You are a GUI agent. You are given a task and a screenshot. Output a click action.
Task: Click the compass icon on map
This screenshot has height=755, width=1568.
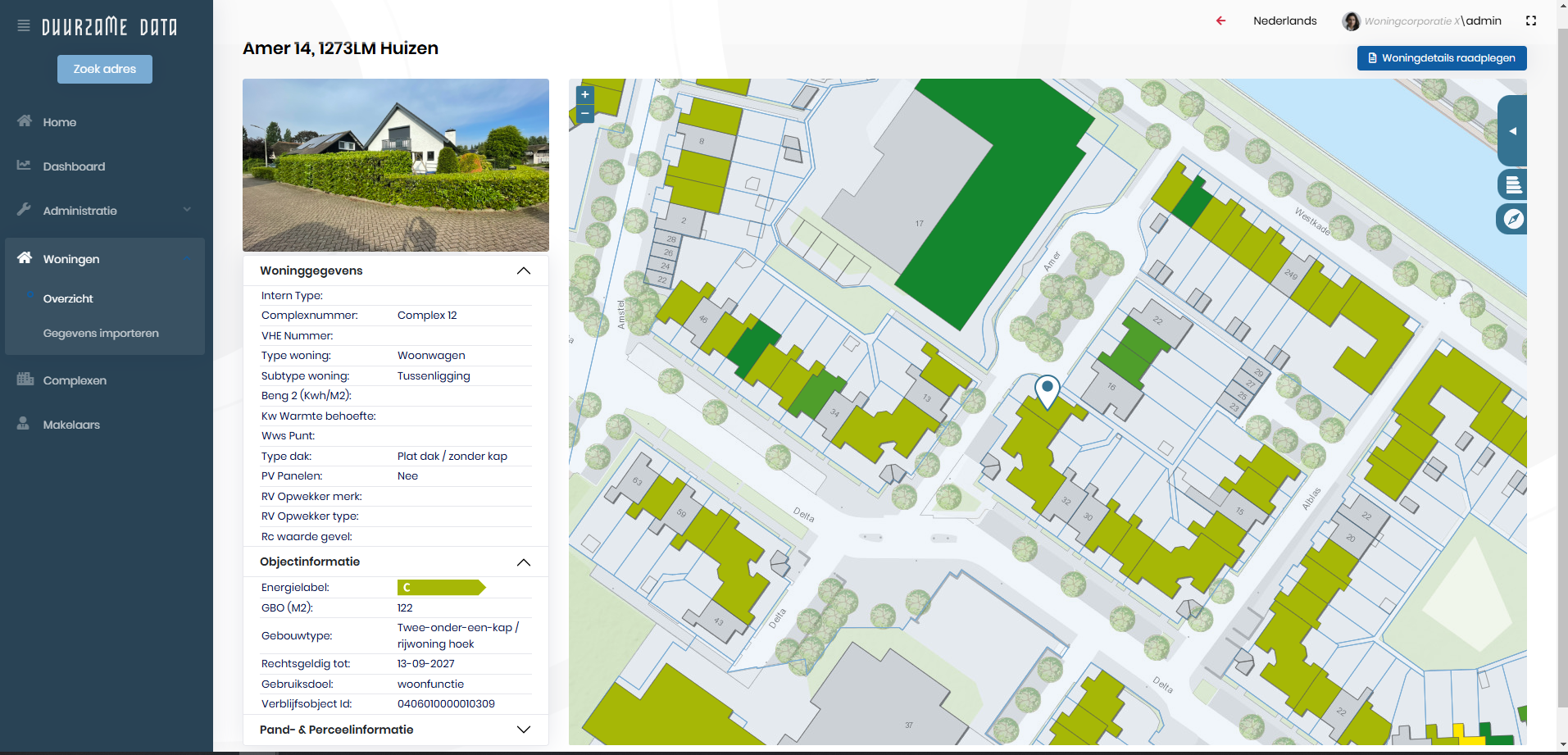coord(1513,219)
